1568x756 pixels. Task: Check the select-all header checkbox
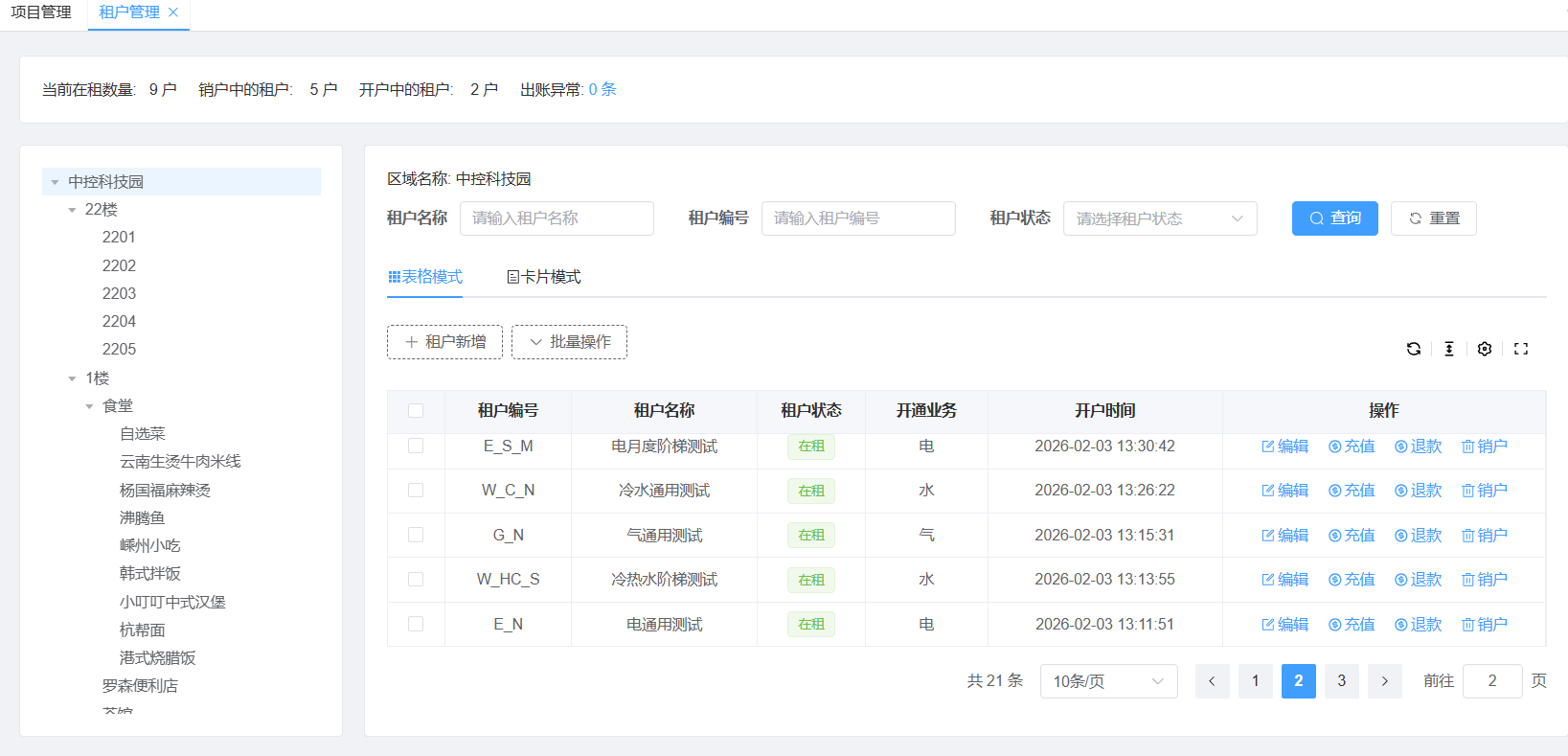coord(416,411)
